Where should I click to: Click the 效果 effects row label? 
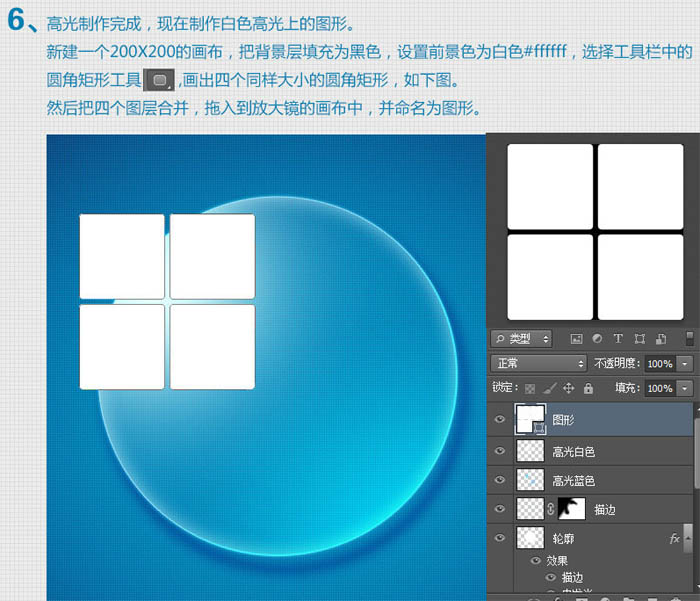[x=557, y=561]
